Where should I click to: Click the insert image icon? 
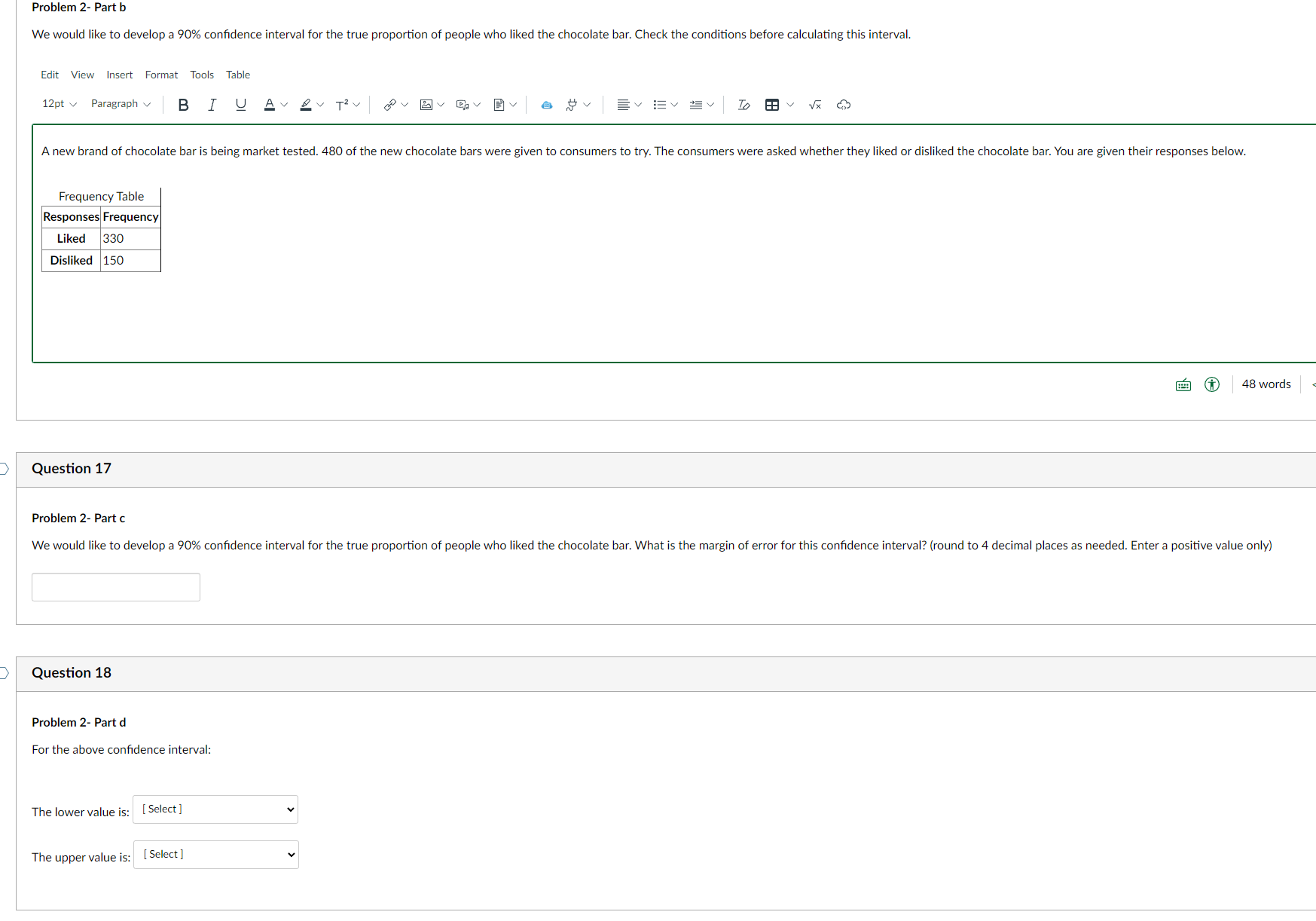tap(426, 105)
